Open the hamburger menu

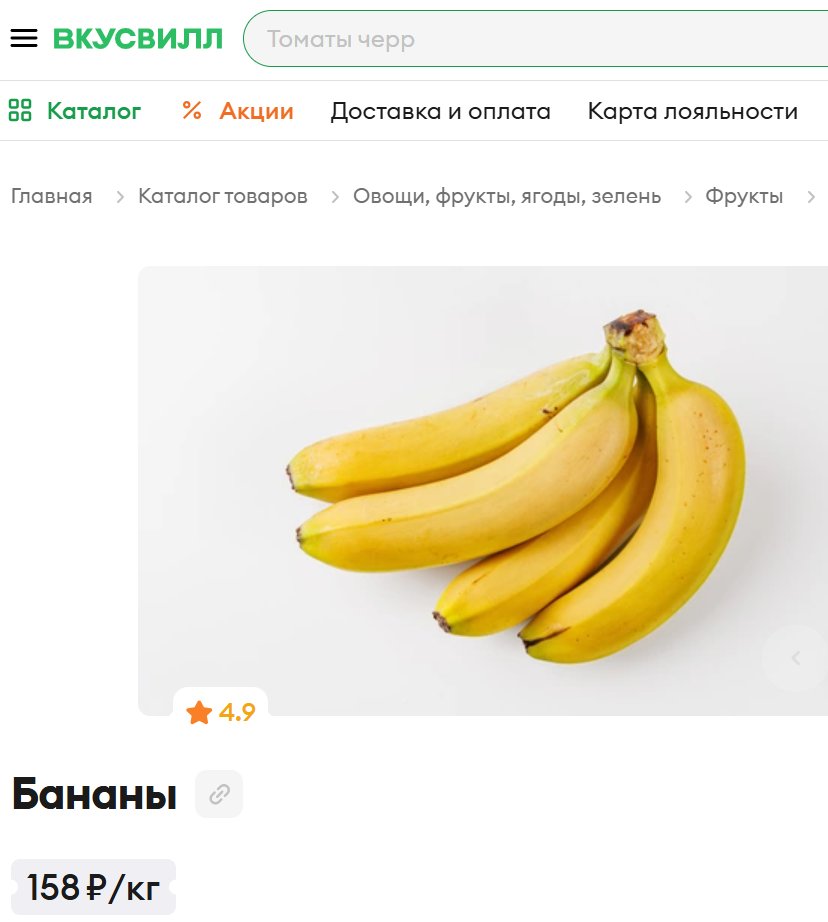pos(24,39)
